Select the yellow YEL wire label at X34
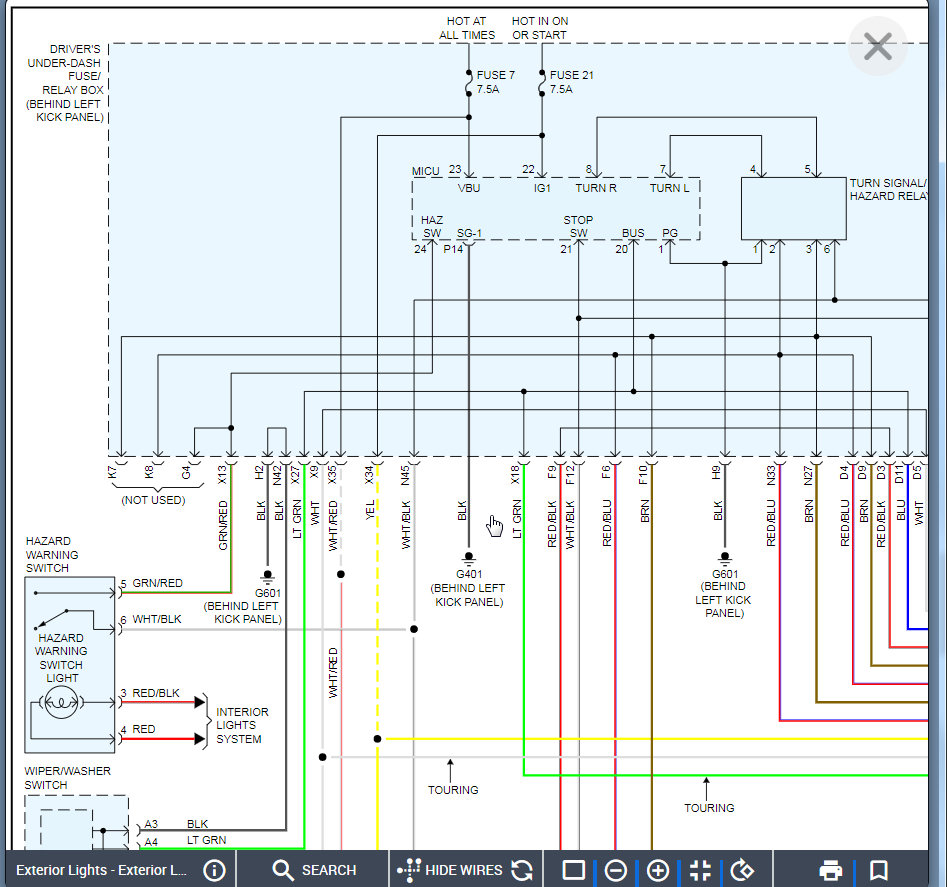947x887 pixels. tap(370, 510)
